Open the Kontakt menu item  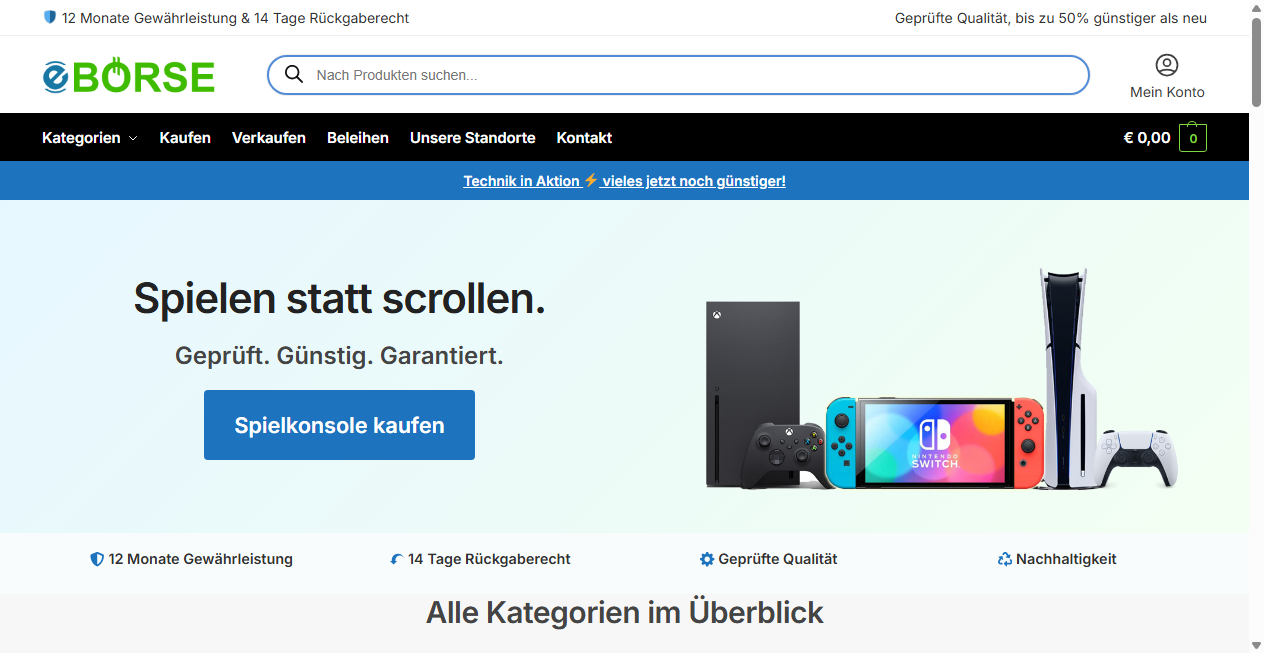(584, 138)
